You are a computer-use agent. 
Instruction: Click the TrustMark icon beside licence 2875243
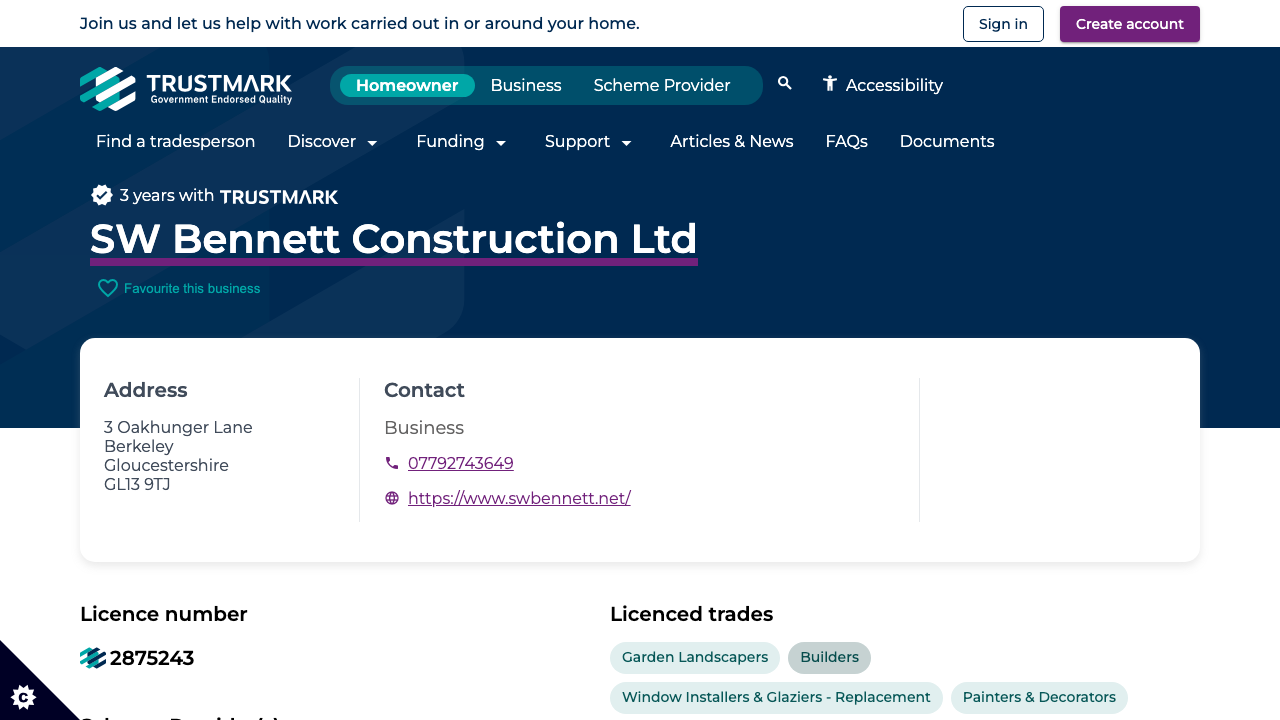tap(91, 658)
